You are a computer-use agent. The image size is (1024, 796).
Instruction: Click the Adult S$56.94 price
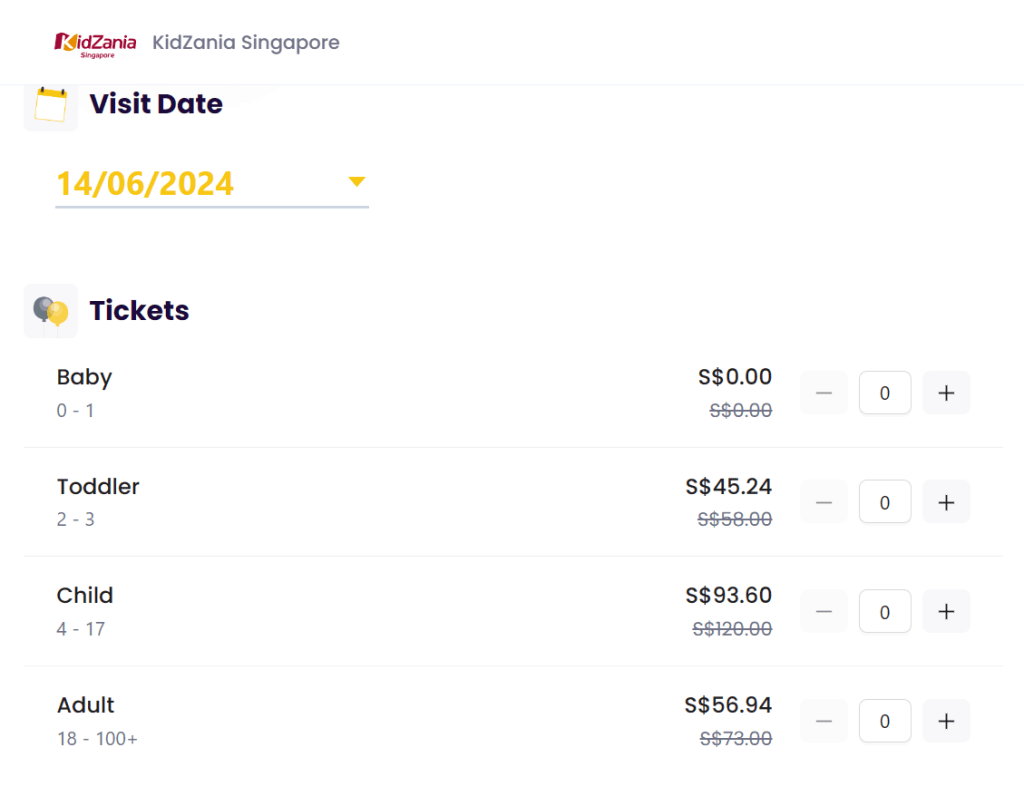728,705
